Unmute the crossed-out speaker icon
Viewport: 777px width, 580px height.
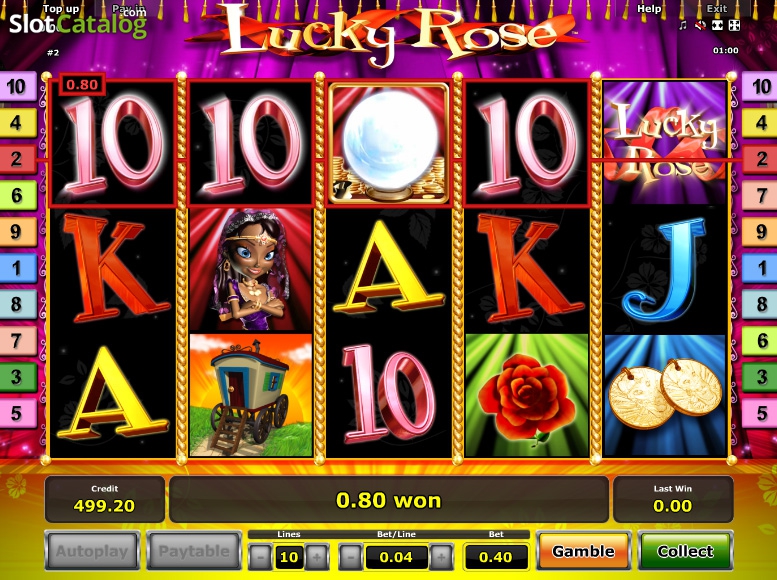[700, 25]
